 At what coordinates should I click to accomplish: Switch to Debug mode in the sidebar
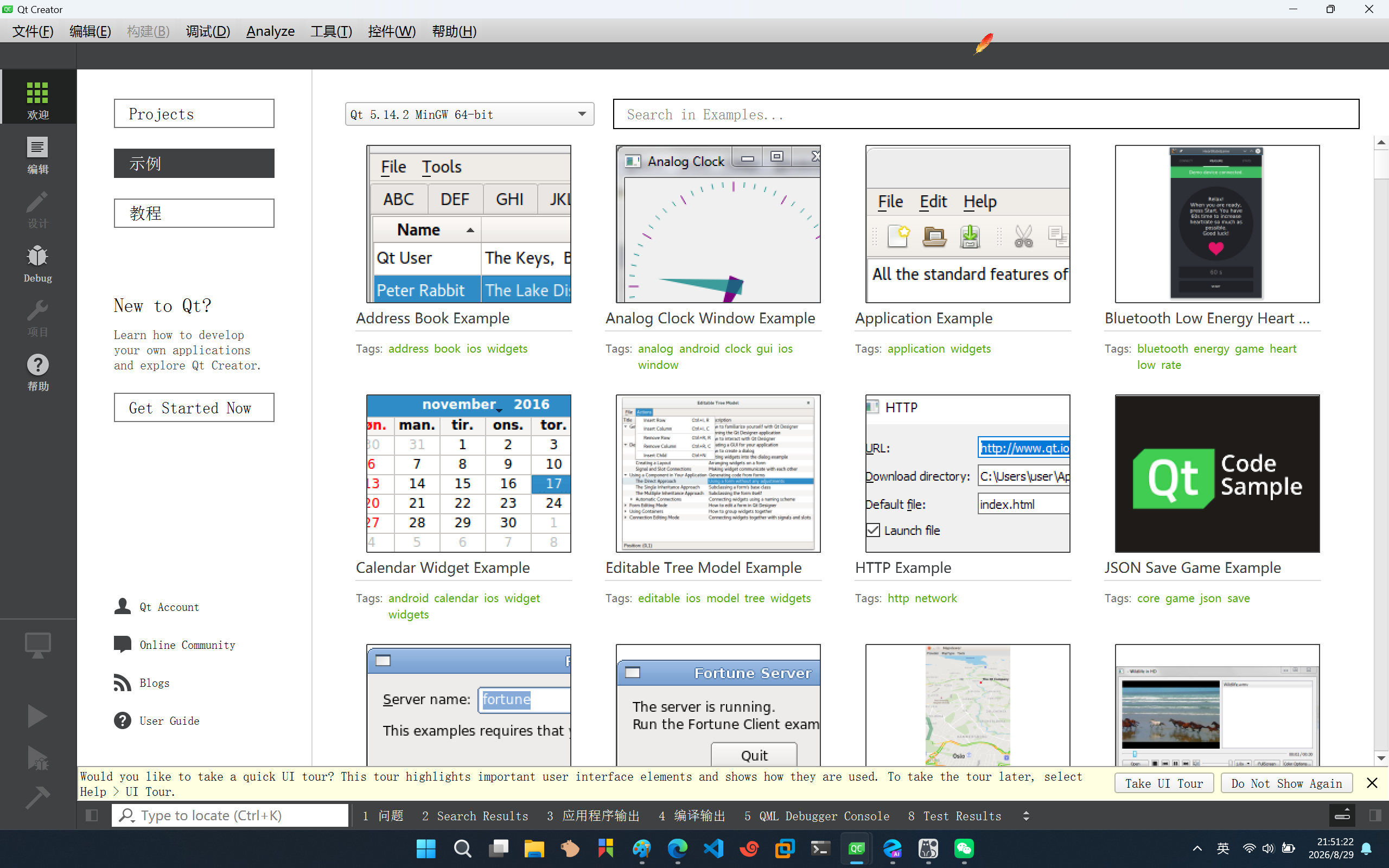(38, 264)
